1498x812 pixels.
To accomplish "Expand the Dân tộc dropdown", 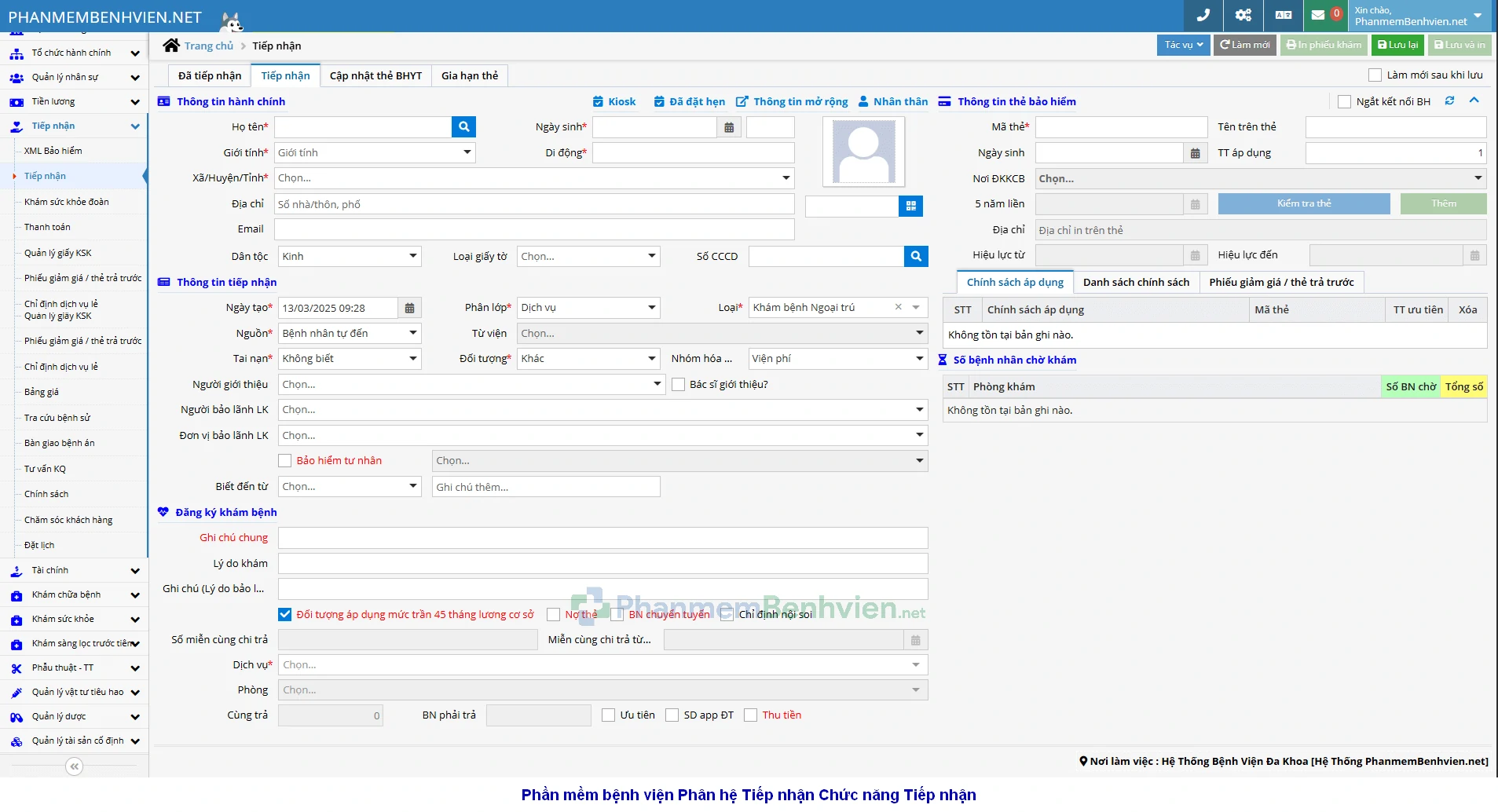I will [x=350, y=256].
